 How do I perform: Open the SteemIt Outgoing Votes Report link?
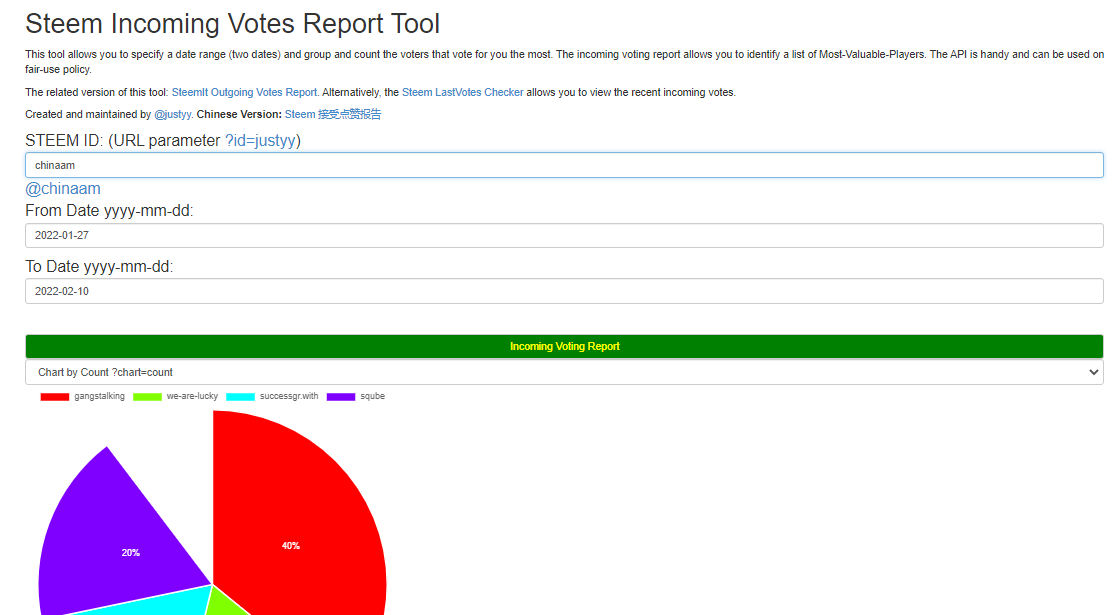[244, 92]
